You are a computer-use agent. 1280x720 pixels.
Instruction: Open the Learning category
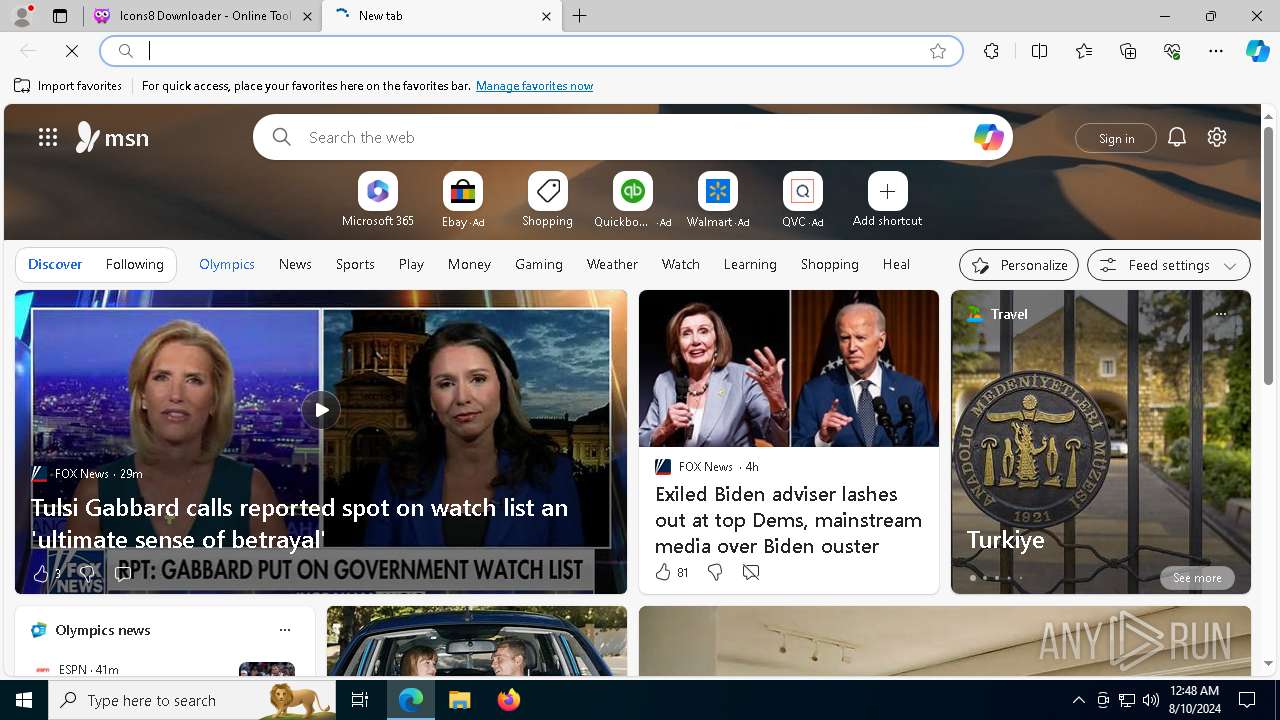[x=750, y=264]
